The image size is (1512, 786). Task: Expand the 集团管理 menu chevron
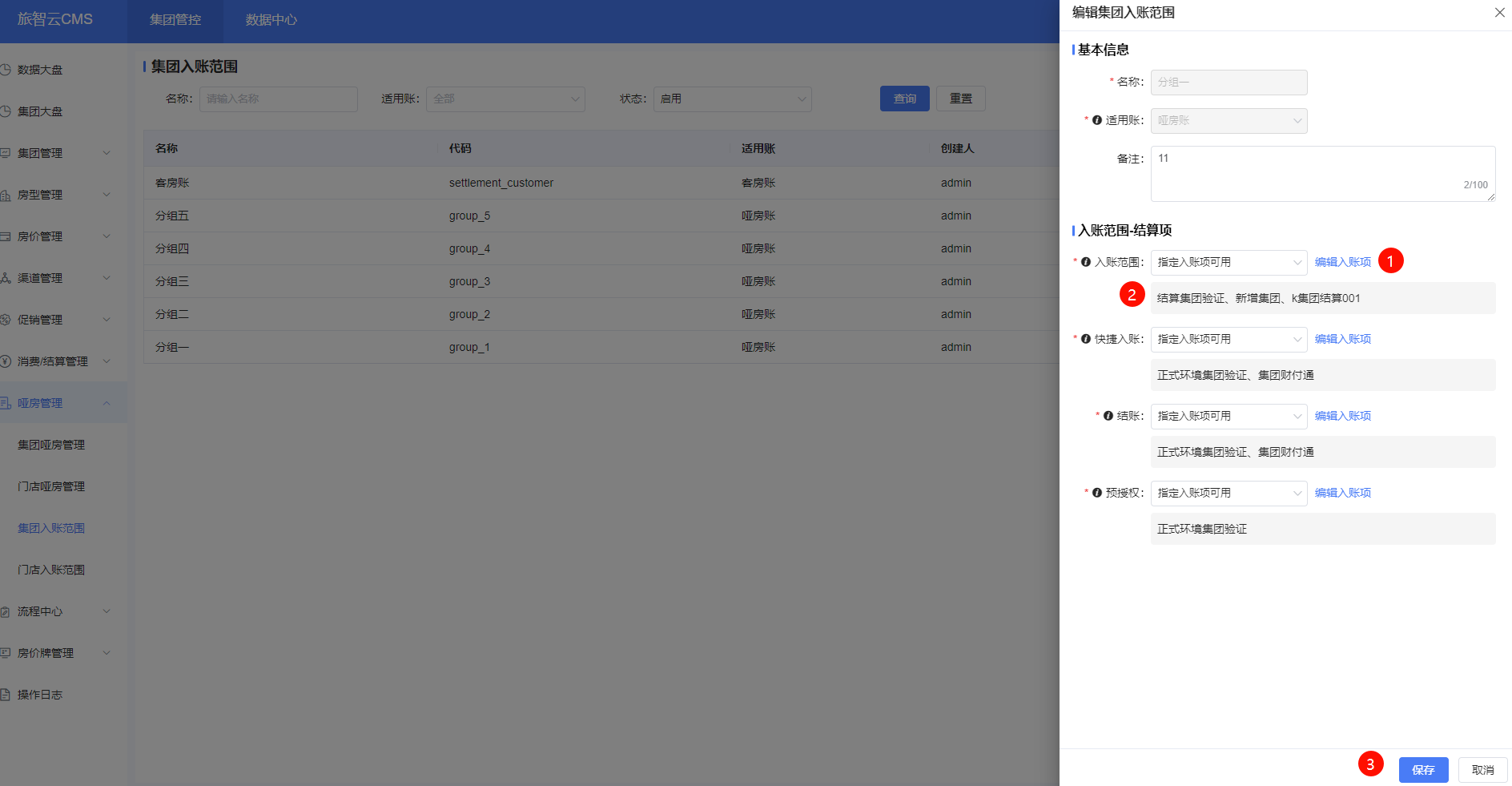(x=107, y=153)
